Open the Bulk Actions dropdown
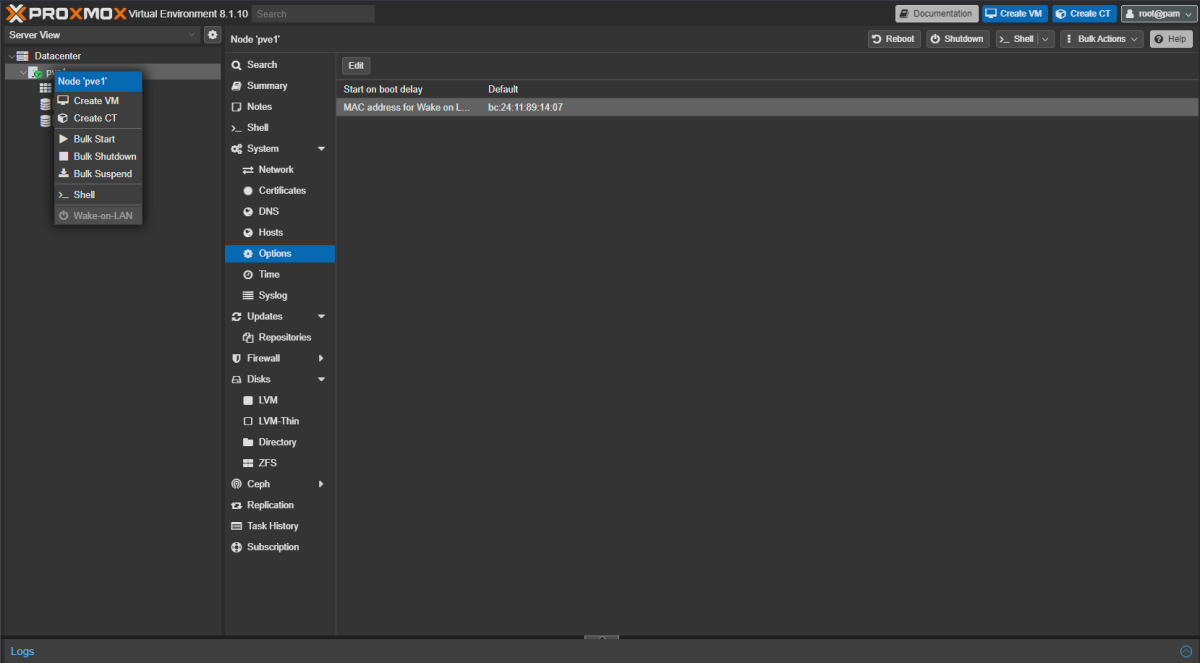This screenshot has width=1200, height=663. [x=1103, y=39]
